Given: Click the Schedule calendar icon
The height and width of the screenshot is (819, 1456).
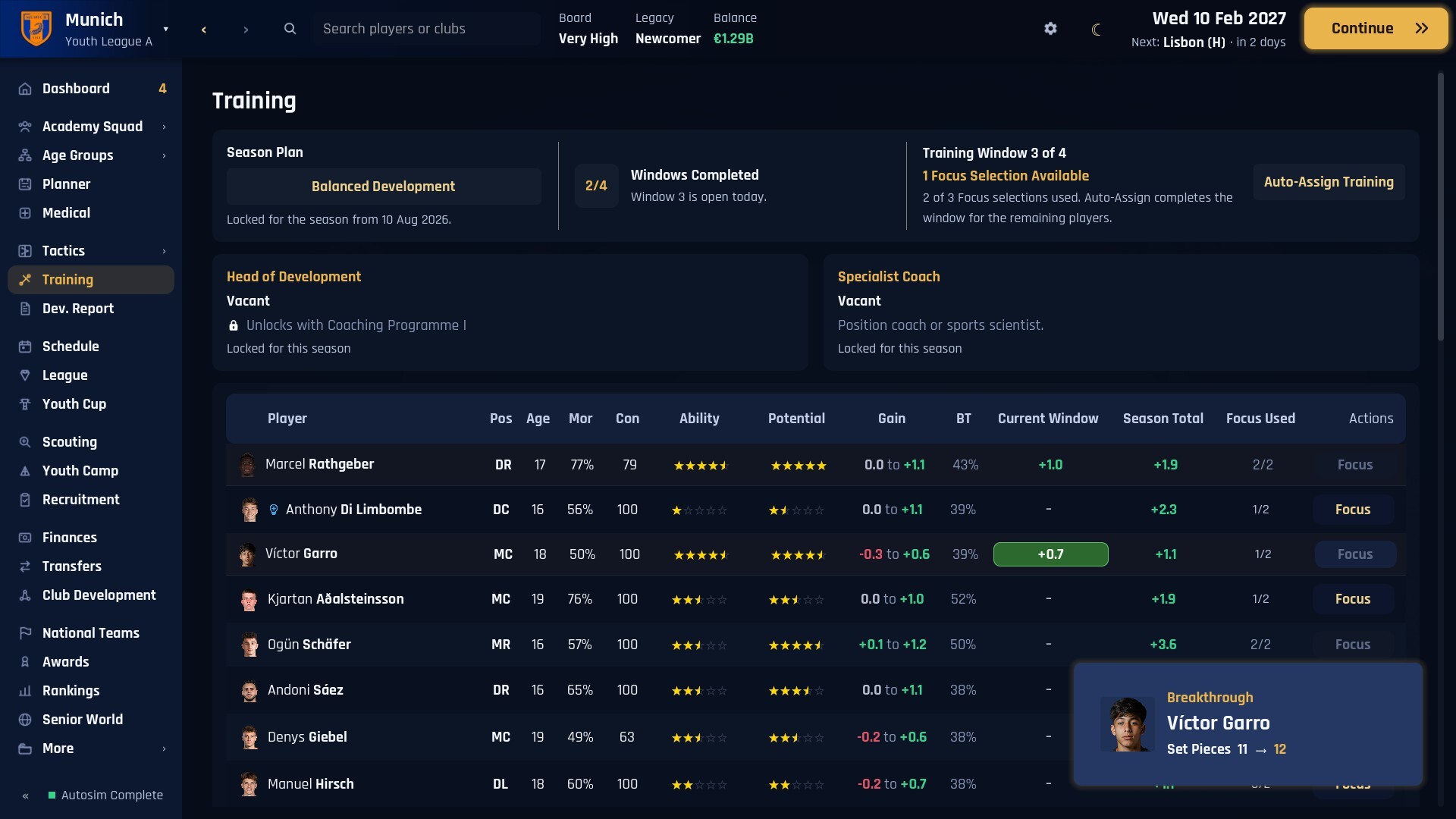Looking at the screenshot, I should [25, 347].
